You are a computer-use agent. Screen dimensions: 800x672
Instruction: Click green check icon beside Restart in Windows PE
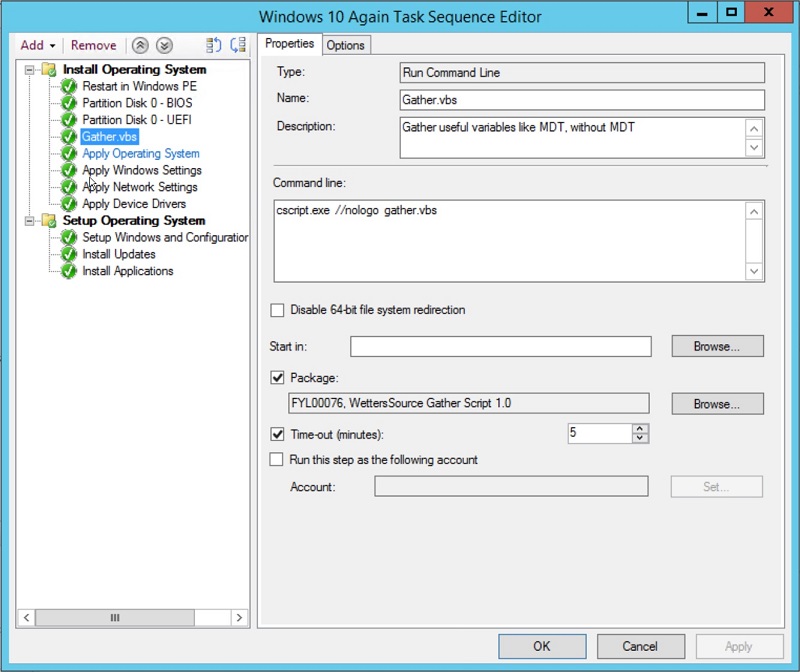click(69, 86)
